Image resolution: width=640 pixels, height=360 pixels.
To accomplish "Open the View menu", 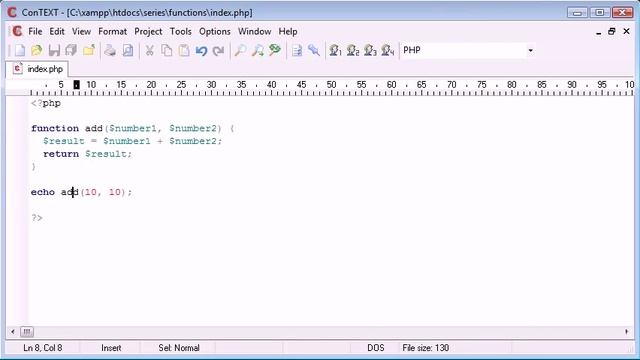I will (81, 31).
